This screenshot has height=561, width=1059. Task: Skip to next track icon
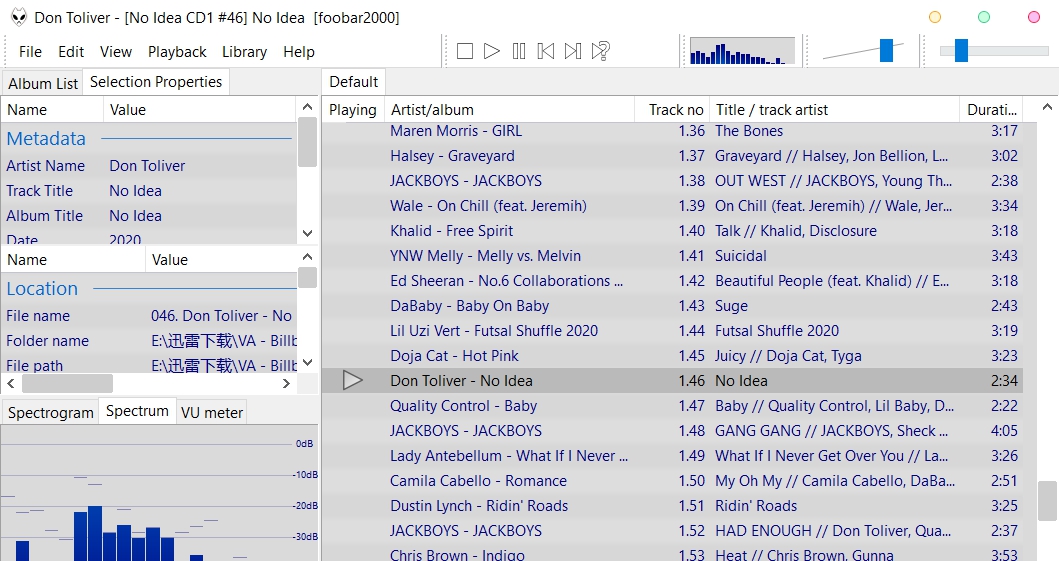point(573,51)
